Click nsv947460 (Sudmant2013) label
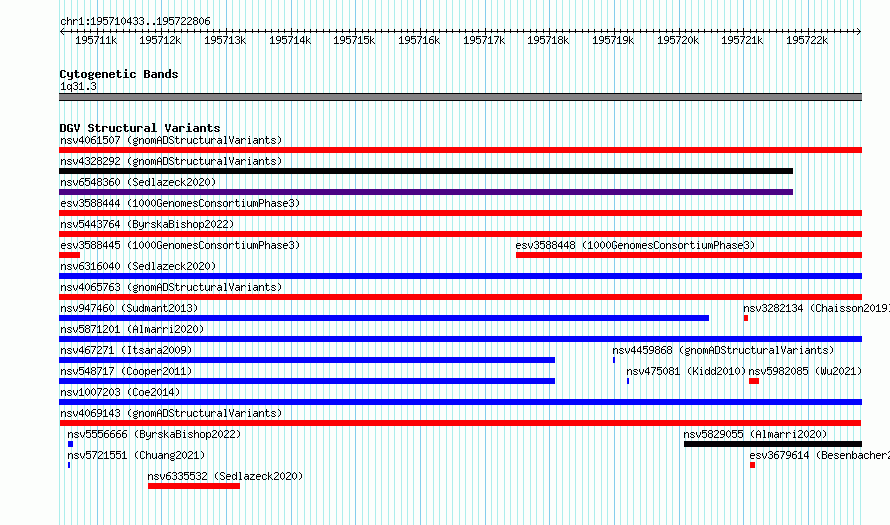The width and height of the screenshot is (890, 525). 129,308
